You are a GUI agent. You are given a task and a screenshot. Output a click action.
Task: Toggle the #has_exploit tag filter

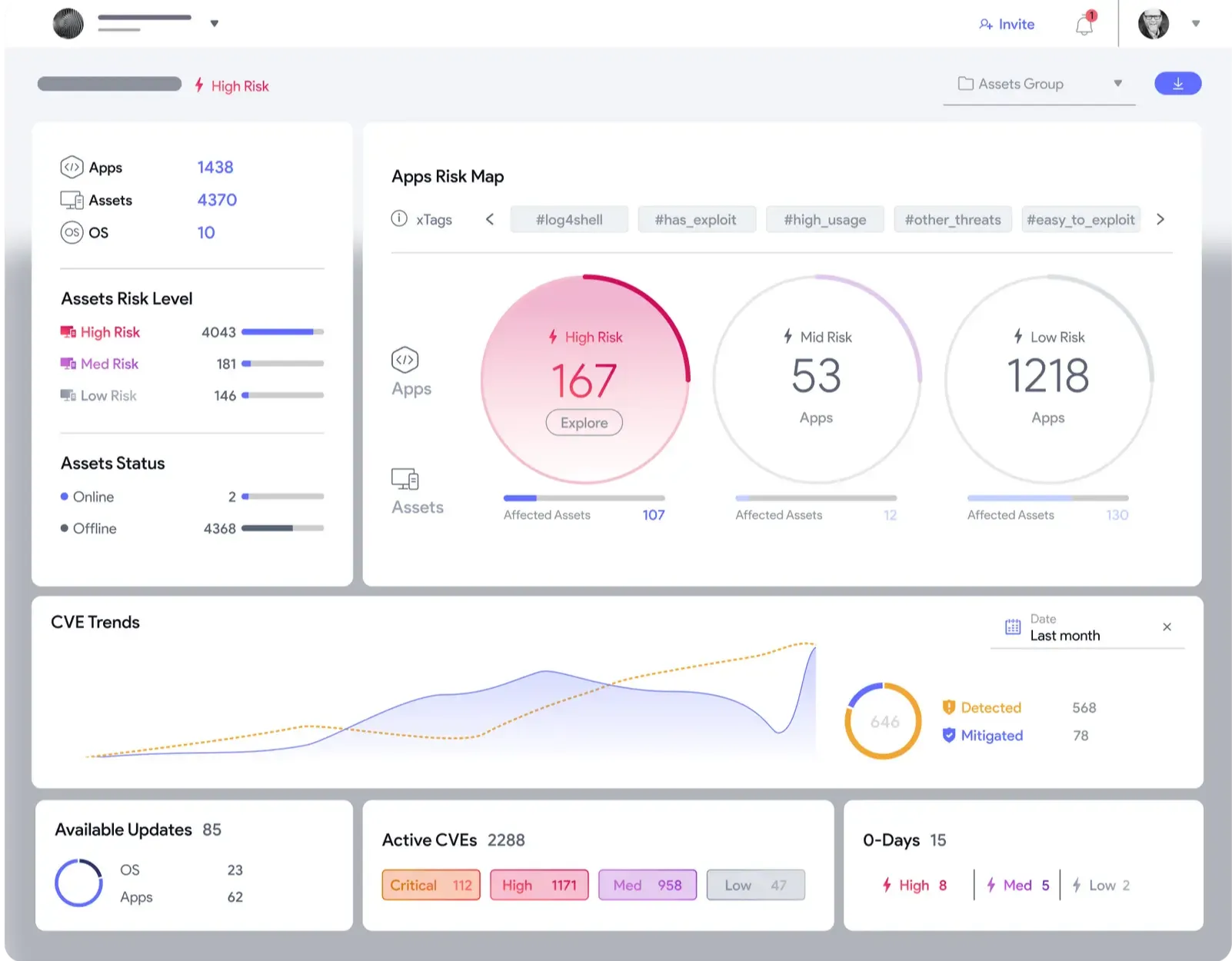tap(695, 220)
